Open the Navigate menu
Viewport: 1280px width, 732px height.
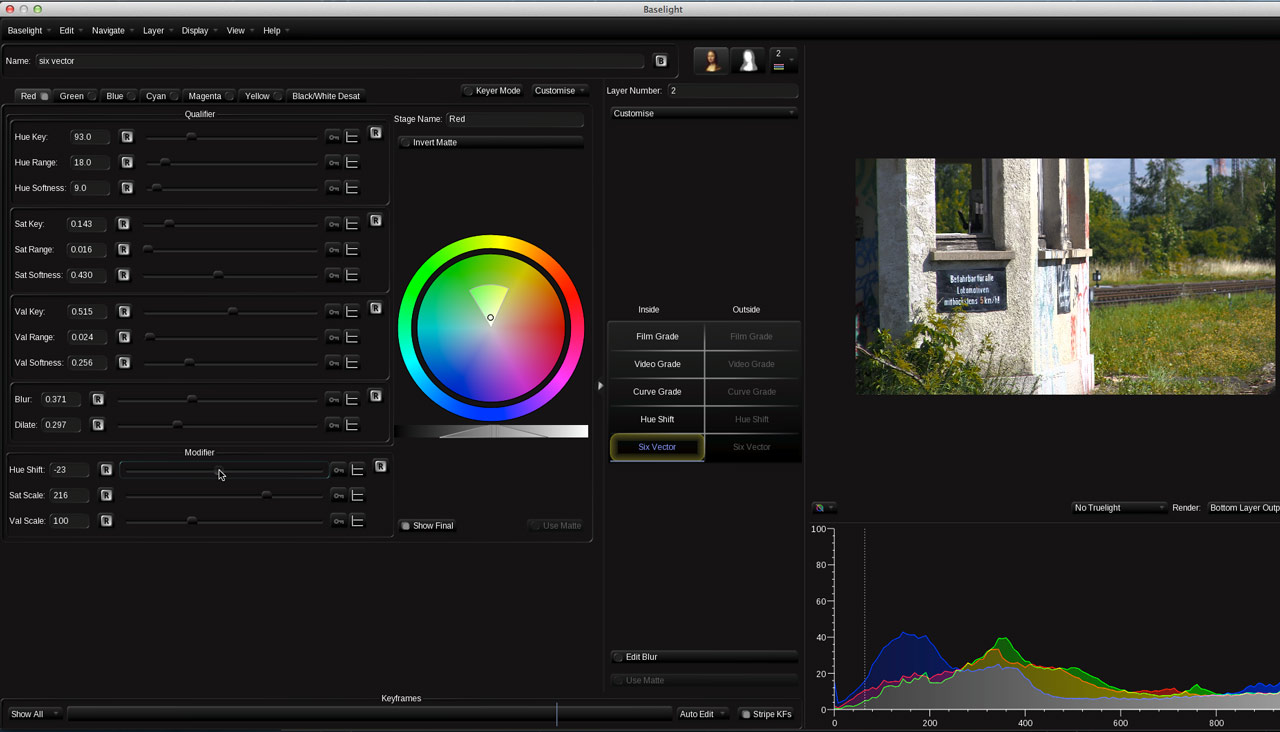pyautogui.click(x=106, y=30)
